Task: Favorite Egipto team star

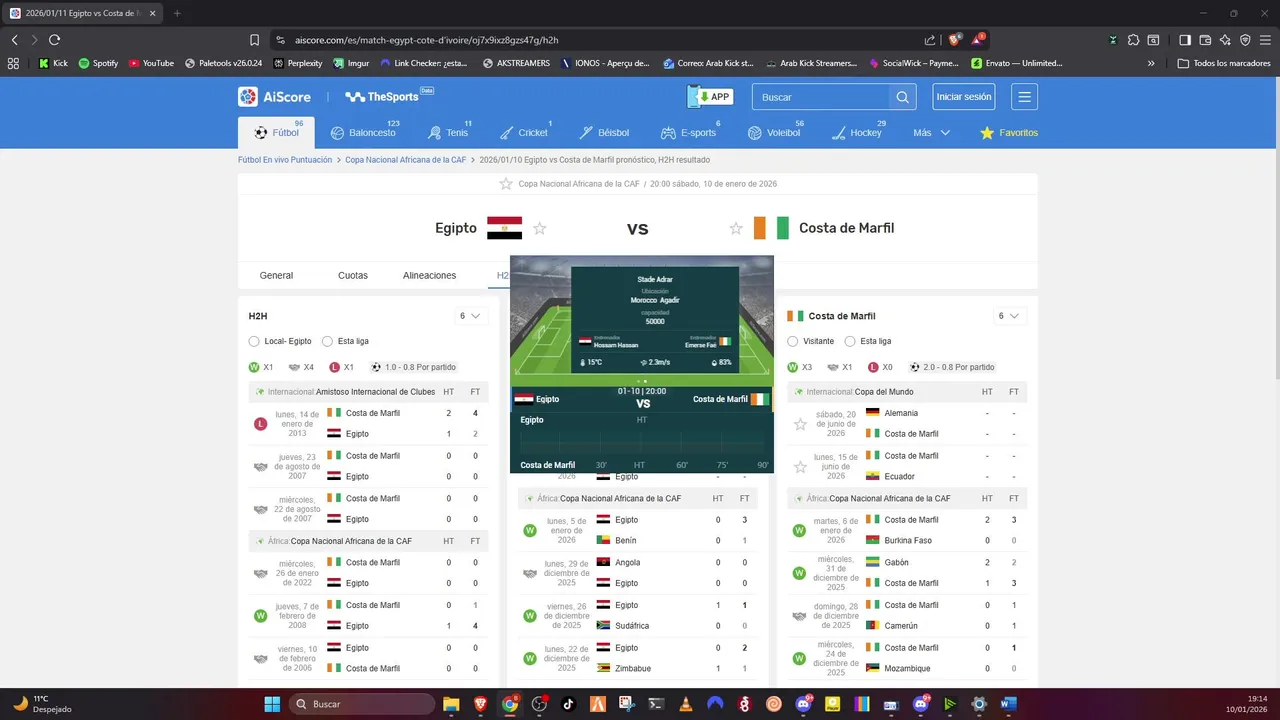Action: point(540,228)
